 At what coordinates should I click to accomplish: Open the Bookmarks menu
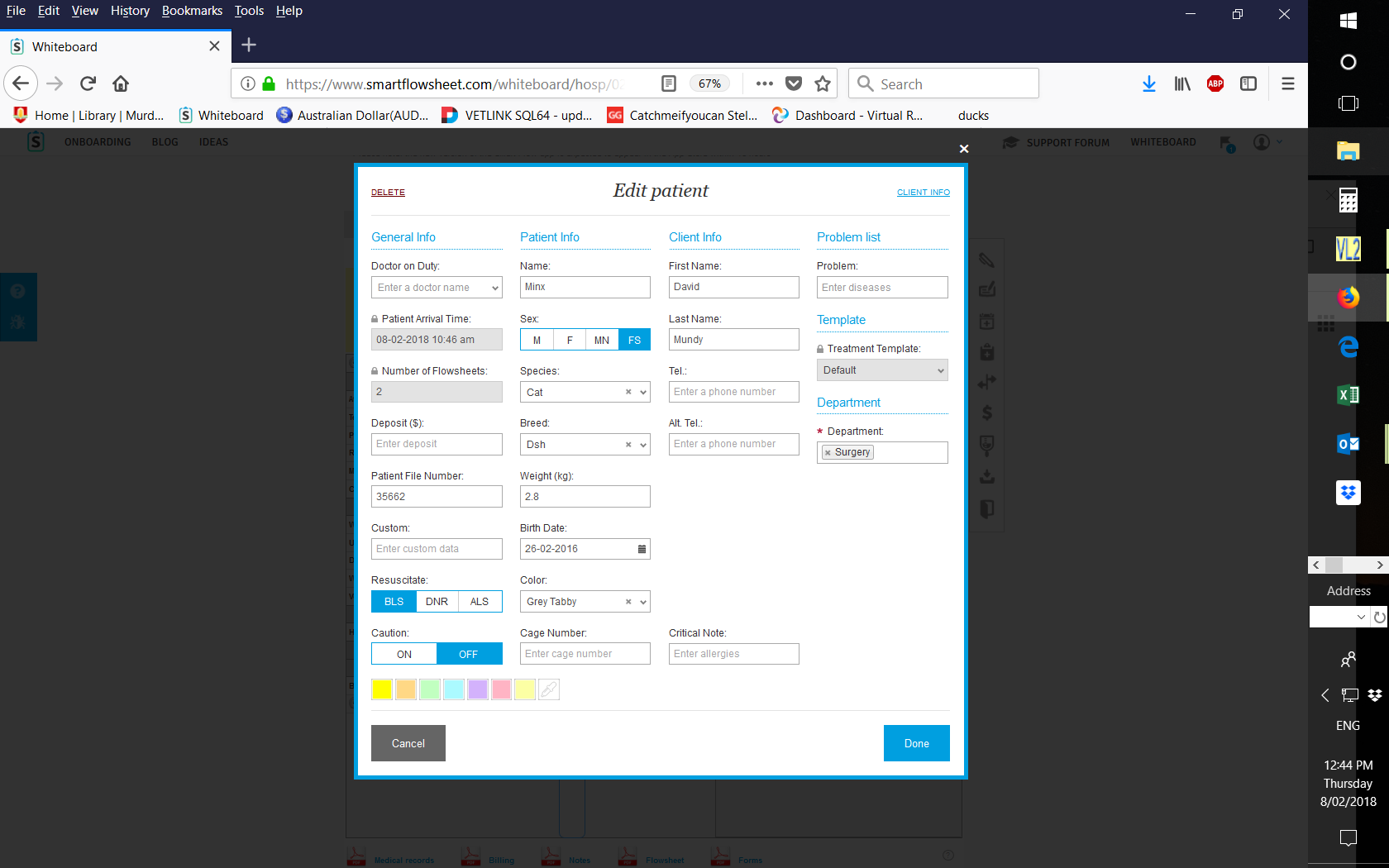[x=192, y=11]
